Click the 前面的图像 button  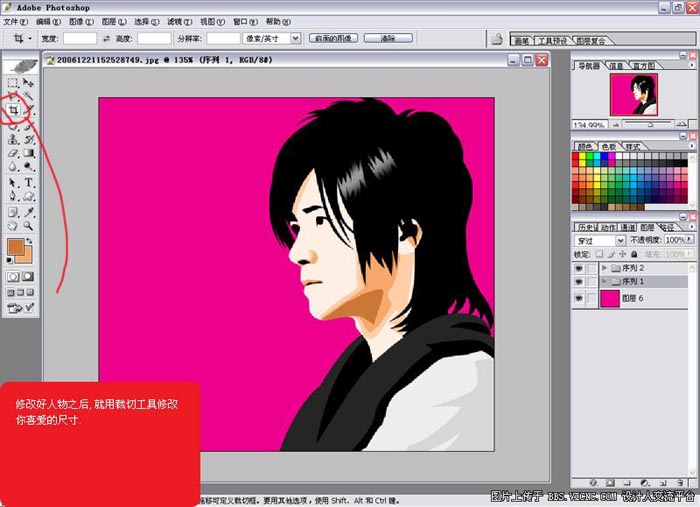pos(334,38)
